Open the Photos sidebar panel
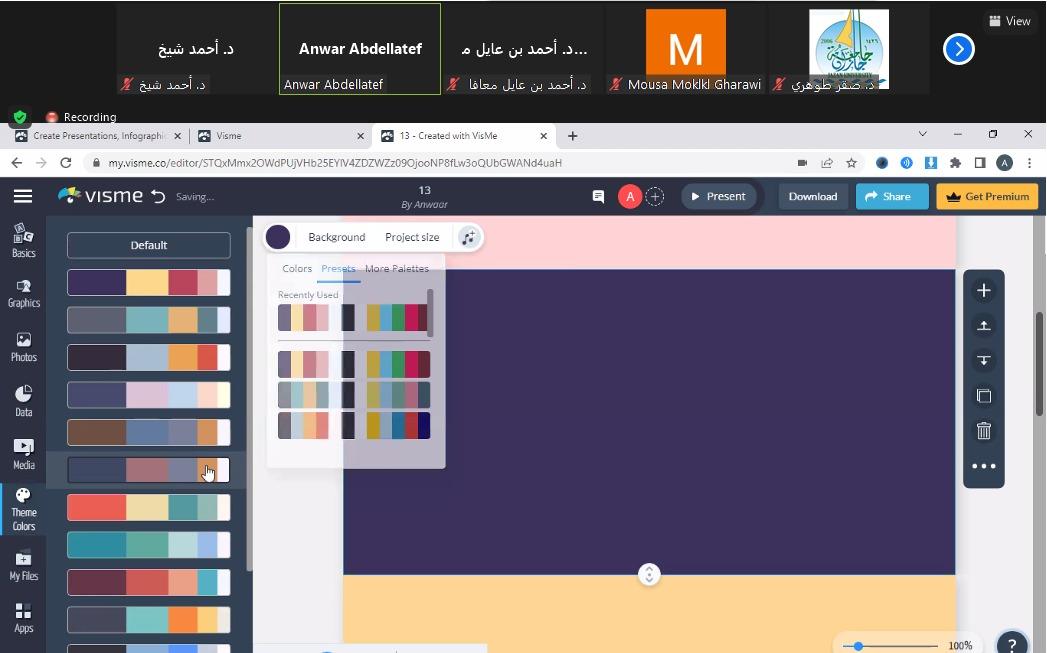Image resolution: width=1047 pixels, height=653 pixels. (23, 347)
